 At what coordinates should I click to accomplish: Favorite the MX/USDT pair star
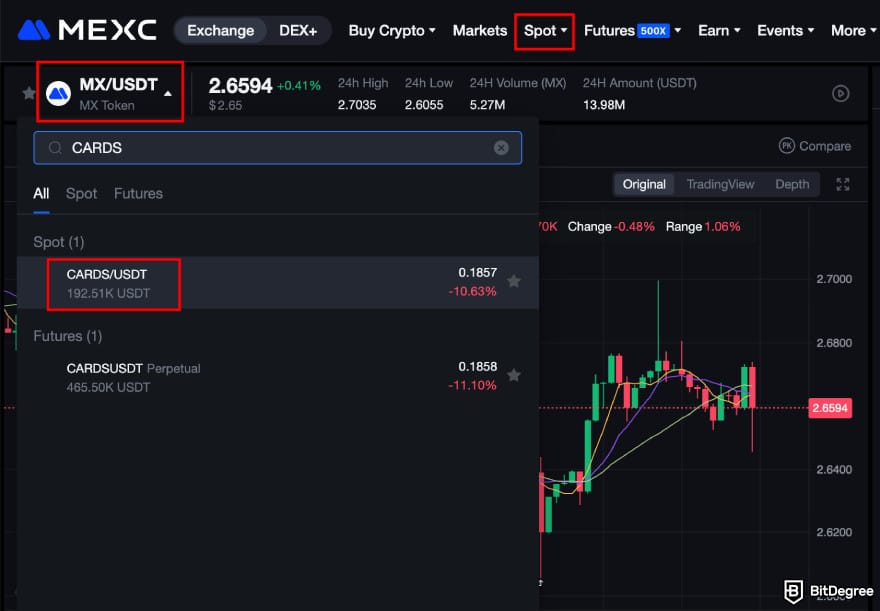tap(29, 93)
